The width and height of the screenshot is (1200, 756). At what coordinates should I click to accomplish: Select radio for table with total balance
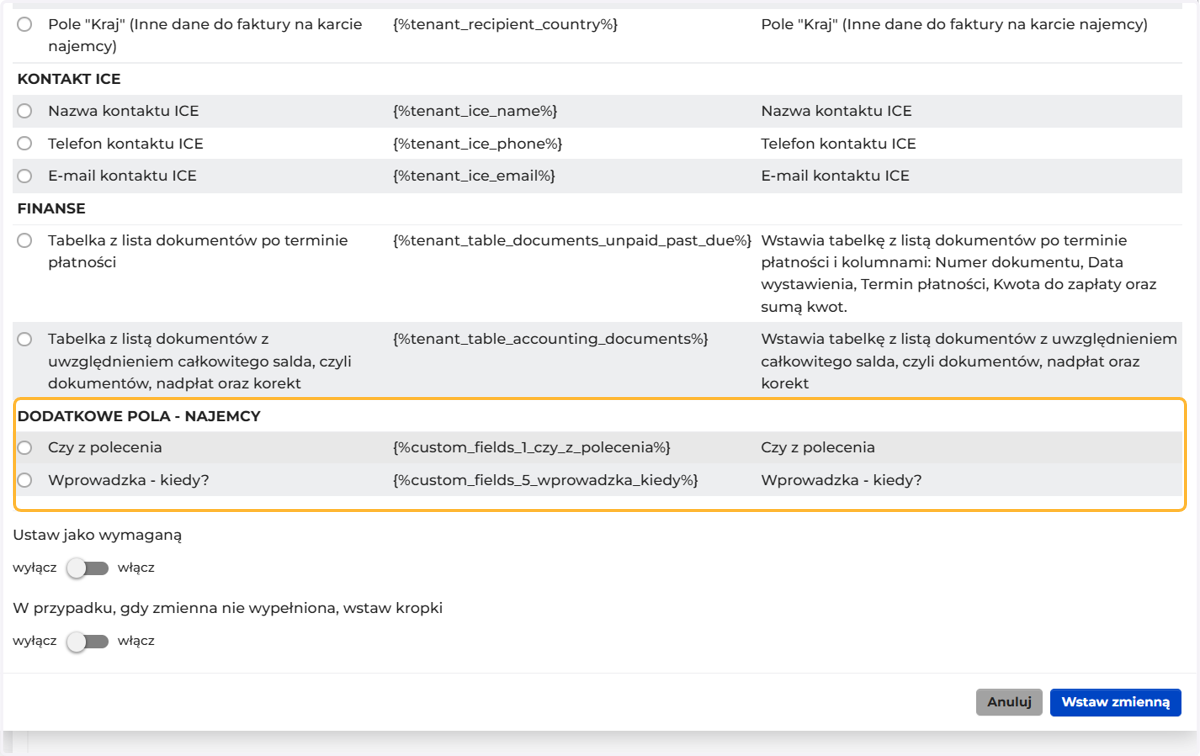click(x=25, y=339)
